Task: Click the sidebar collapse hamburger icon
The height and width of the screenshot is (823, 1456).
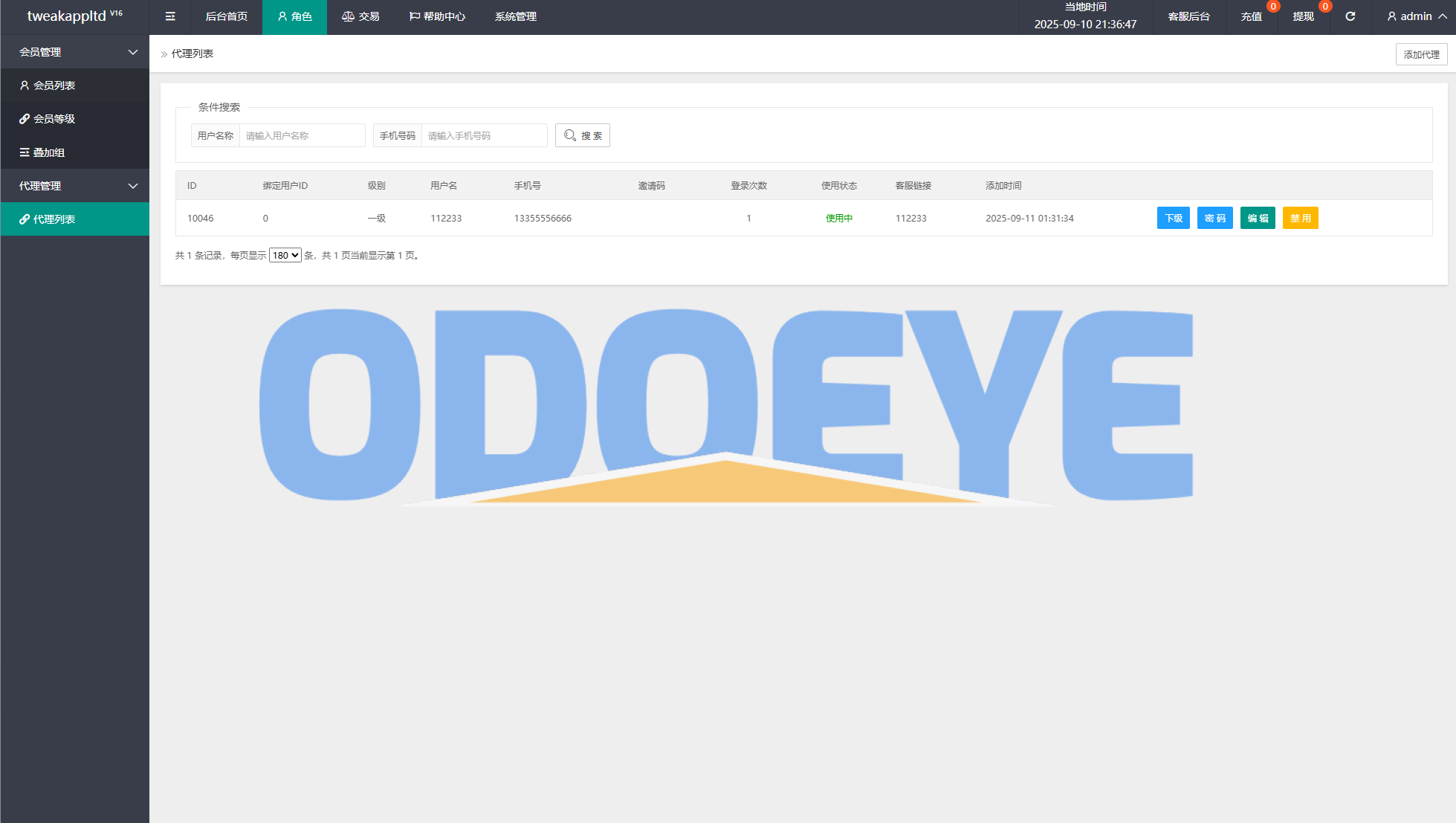Action: pyautogui.click(x=170, y=16)
